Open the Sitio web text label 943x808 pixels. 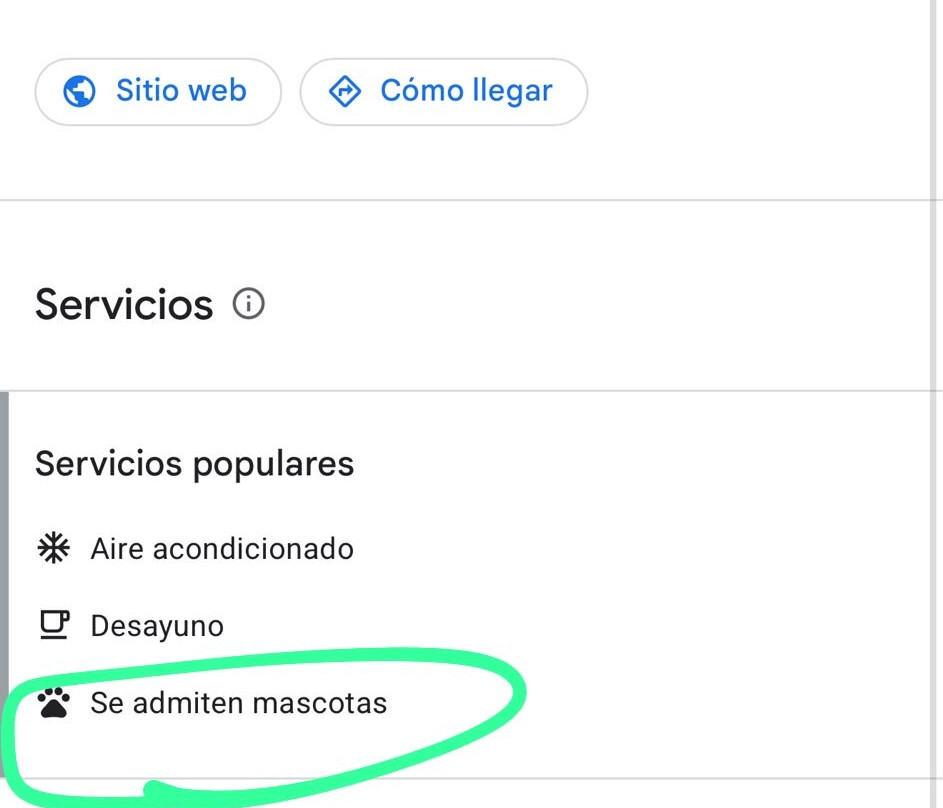181,91
